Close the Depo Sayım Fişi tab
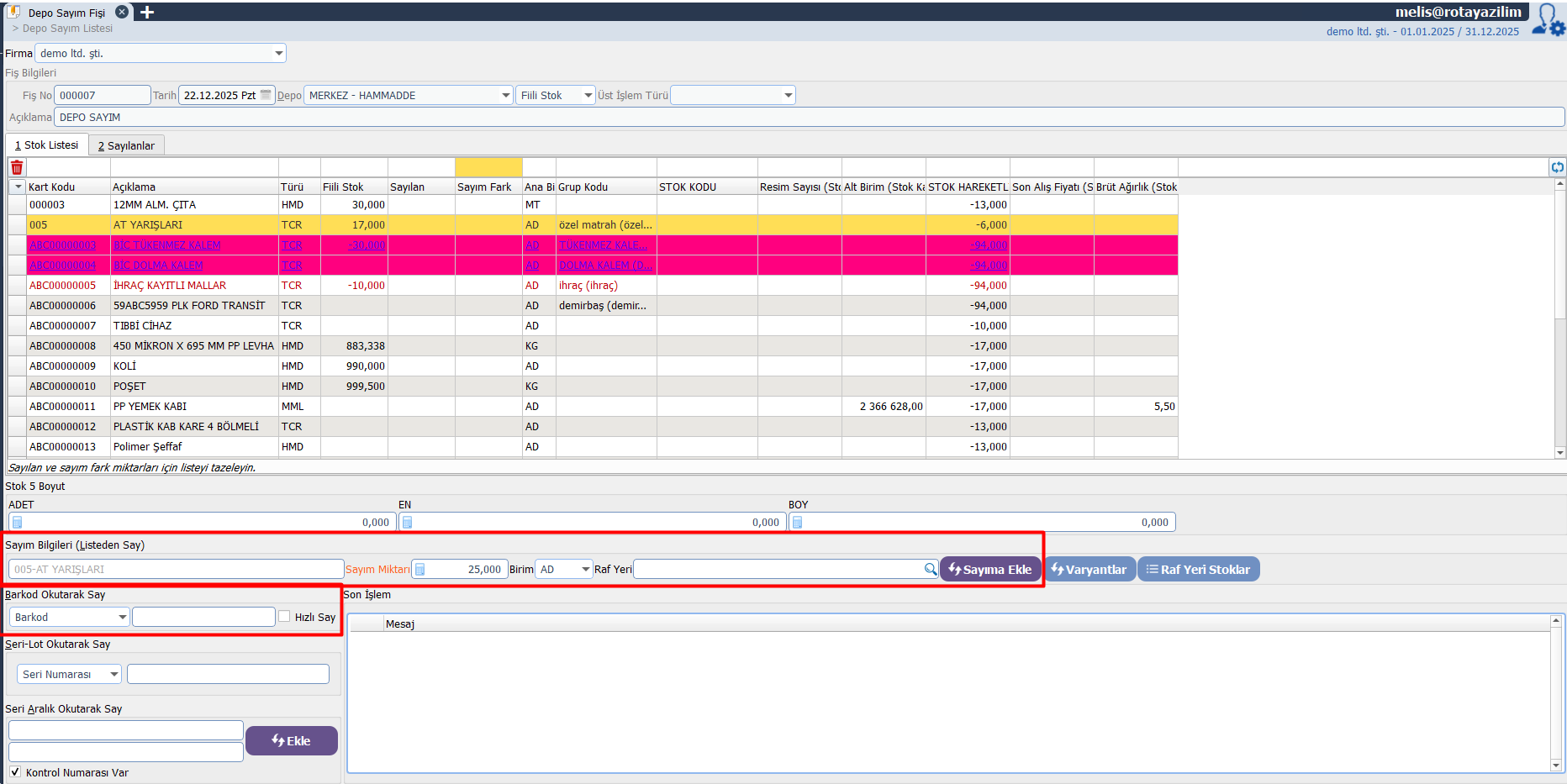This screenshot has height=784, width=1567. point(122,13)
